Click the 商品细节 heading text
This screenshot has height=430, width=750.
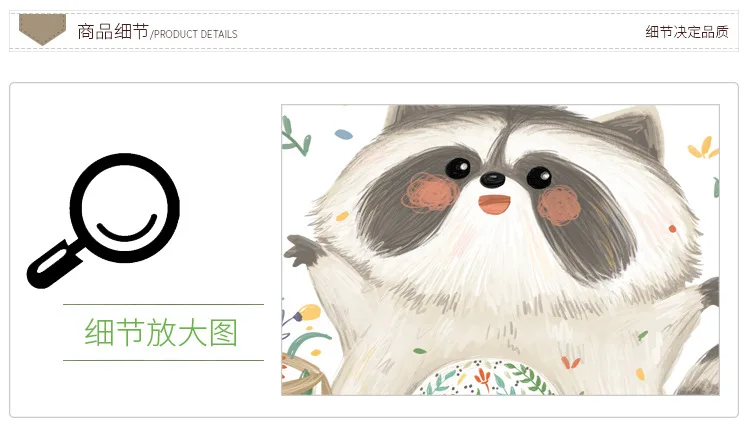tap(113, 32)
